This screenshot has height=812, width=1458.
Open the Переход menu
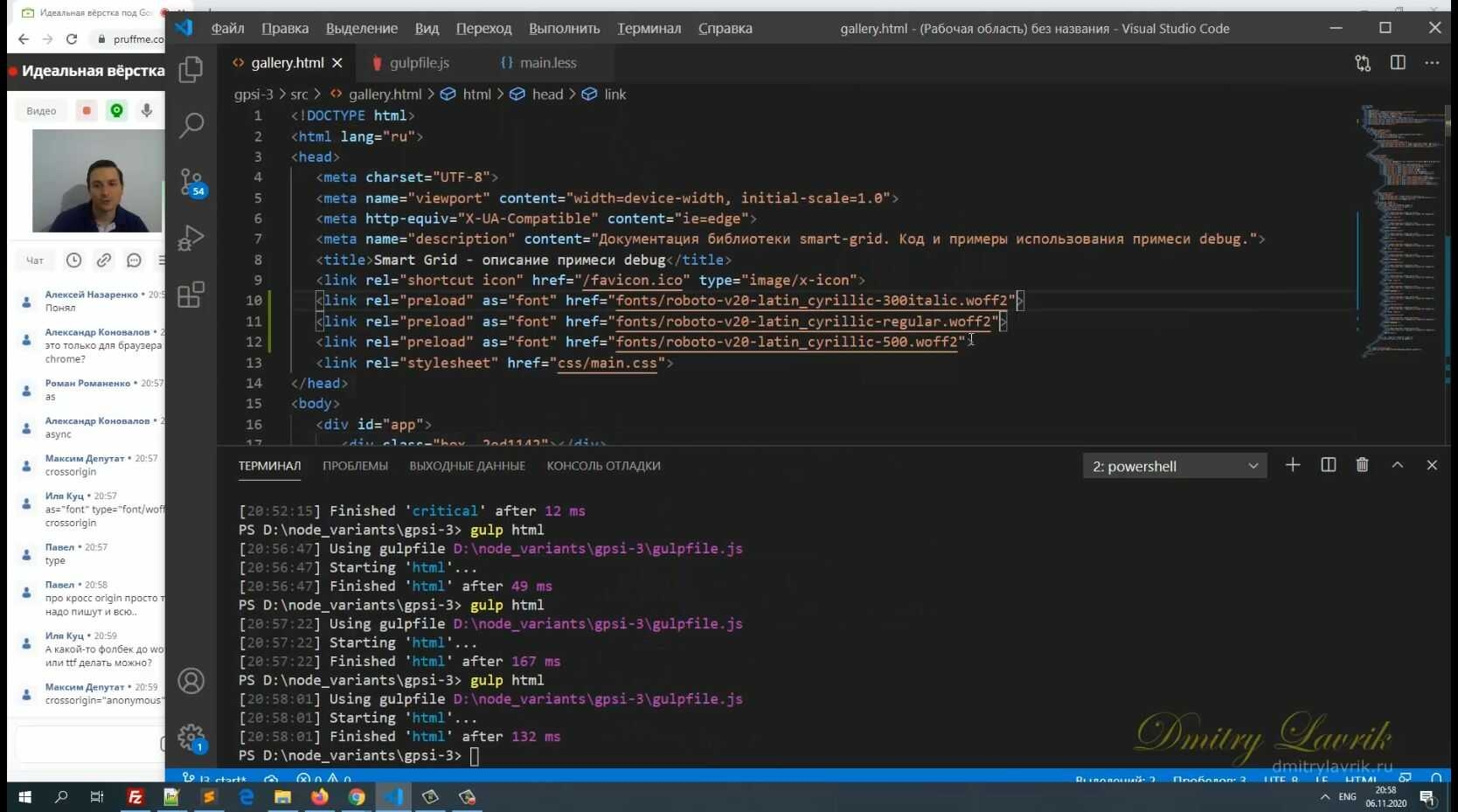pyautogui.click(x=483, y=28)
